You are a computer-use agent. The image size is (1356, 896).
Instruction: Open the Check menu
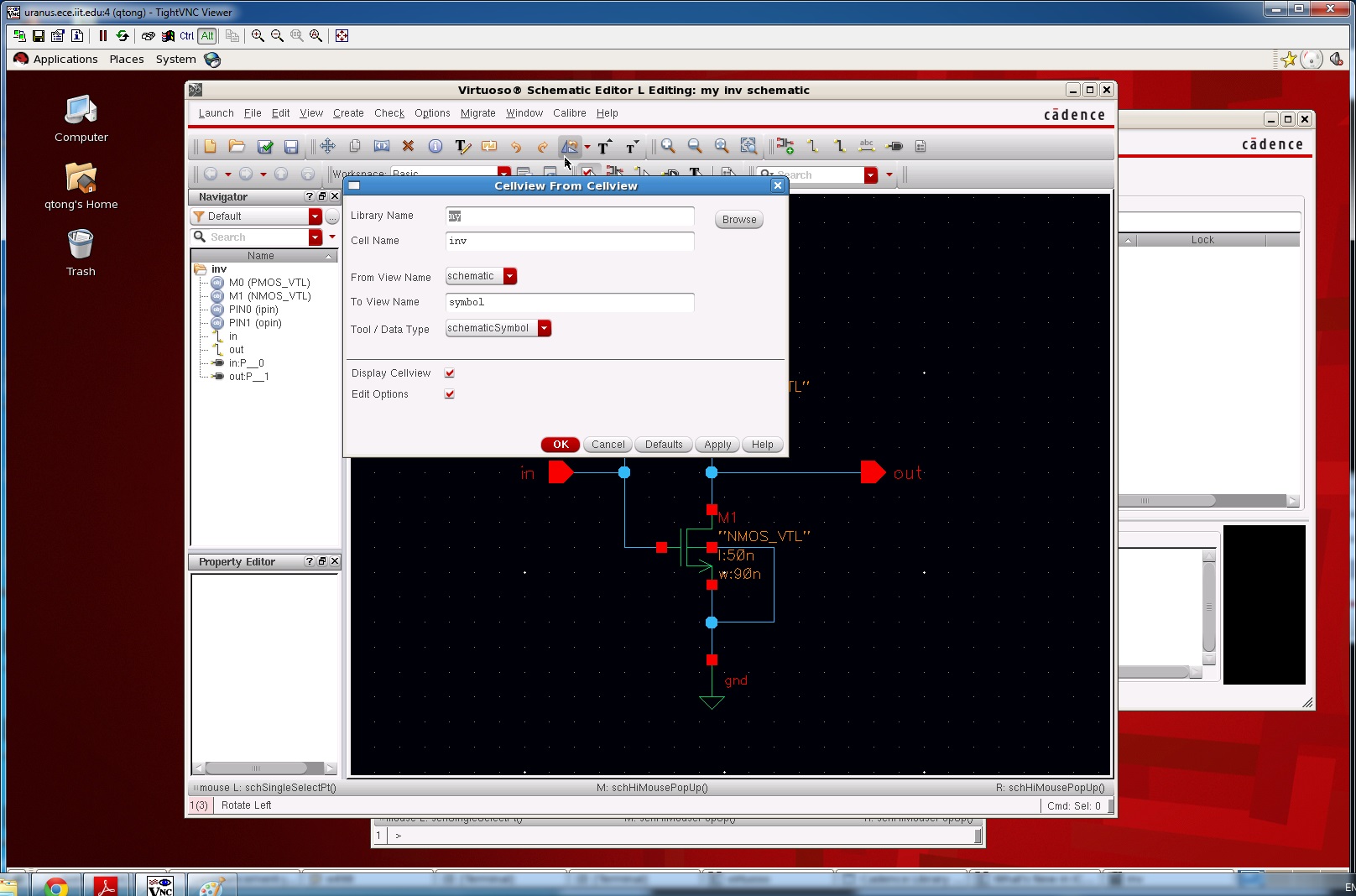(389, 113)
